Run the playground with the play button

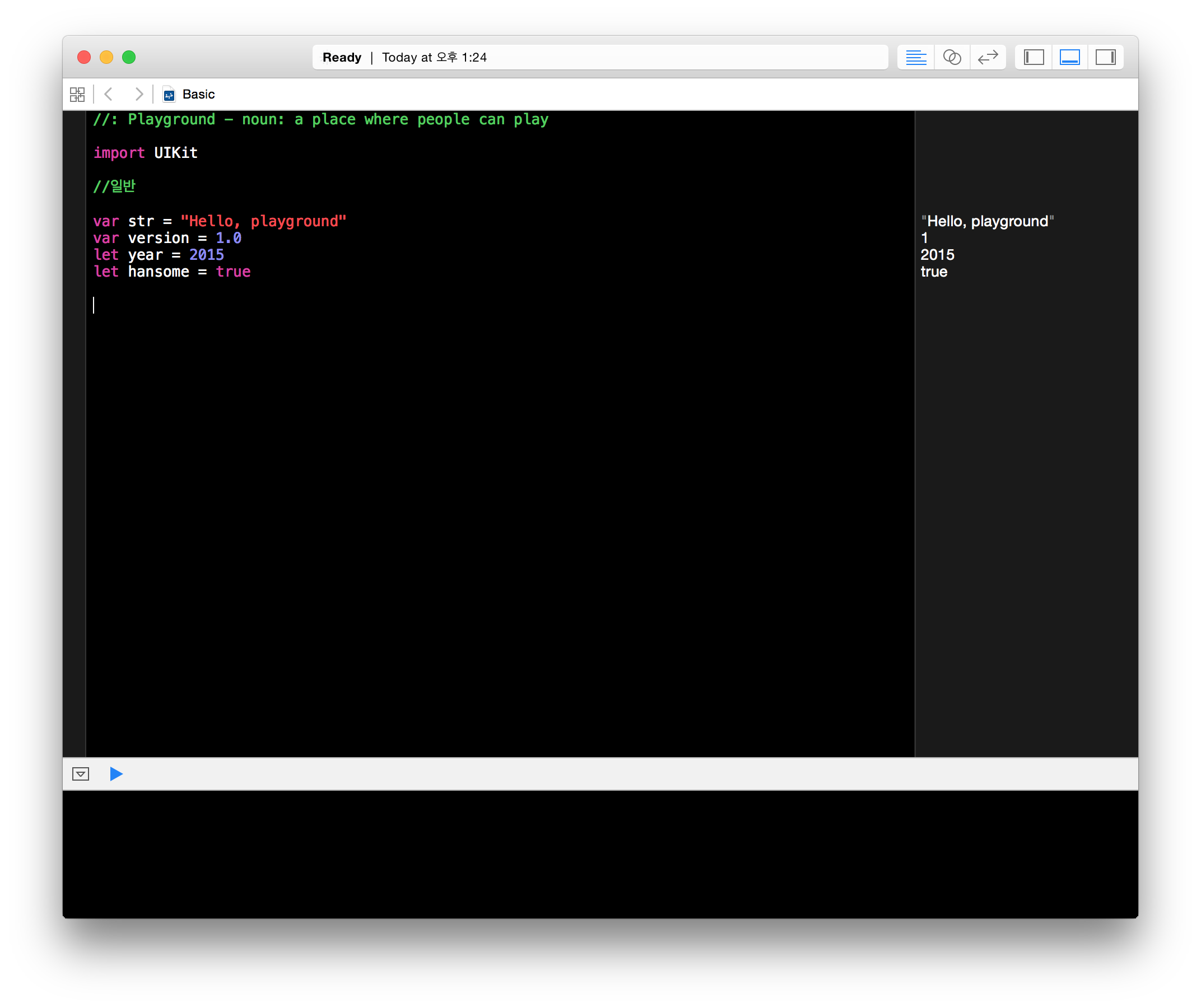[116, 773]
